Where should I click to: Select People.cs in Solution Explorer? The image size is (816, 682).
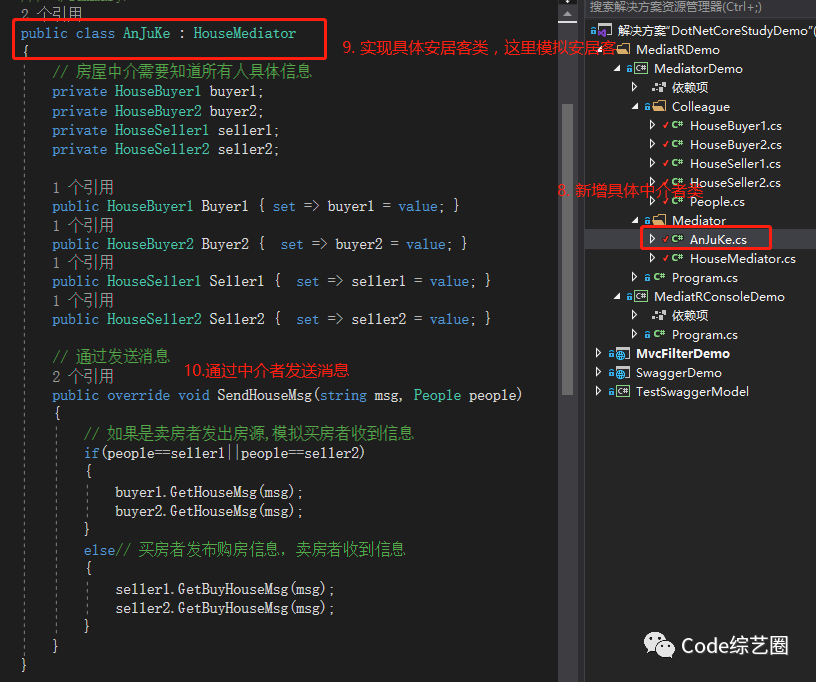(717, 202)
